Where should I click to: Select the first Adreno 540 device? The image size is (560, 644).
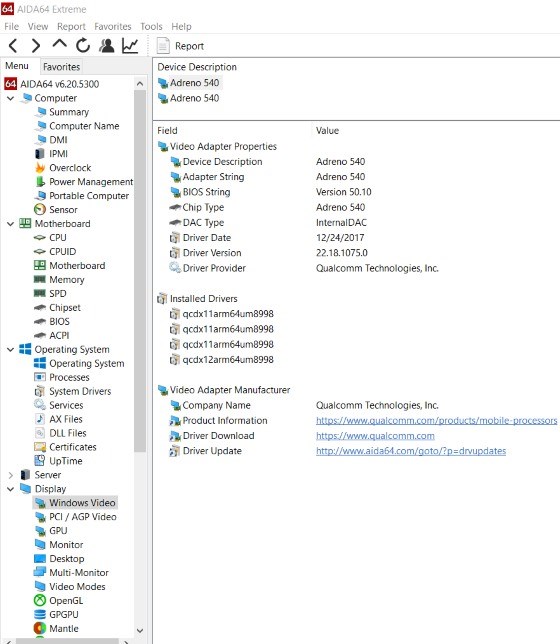point(189,83)
